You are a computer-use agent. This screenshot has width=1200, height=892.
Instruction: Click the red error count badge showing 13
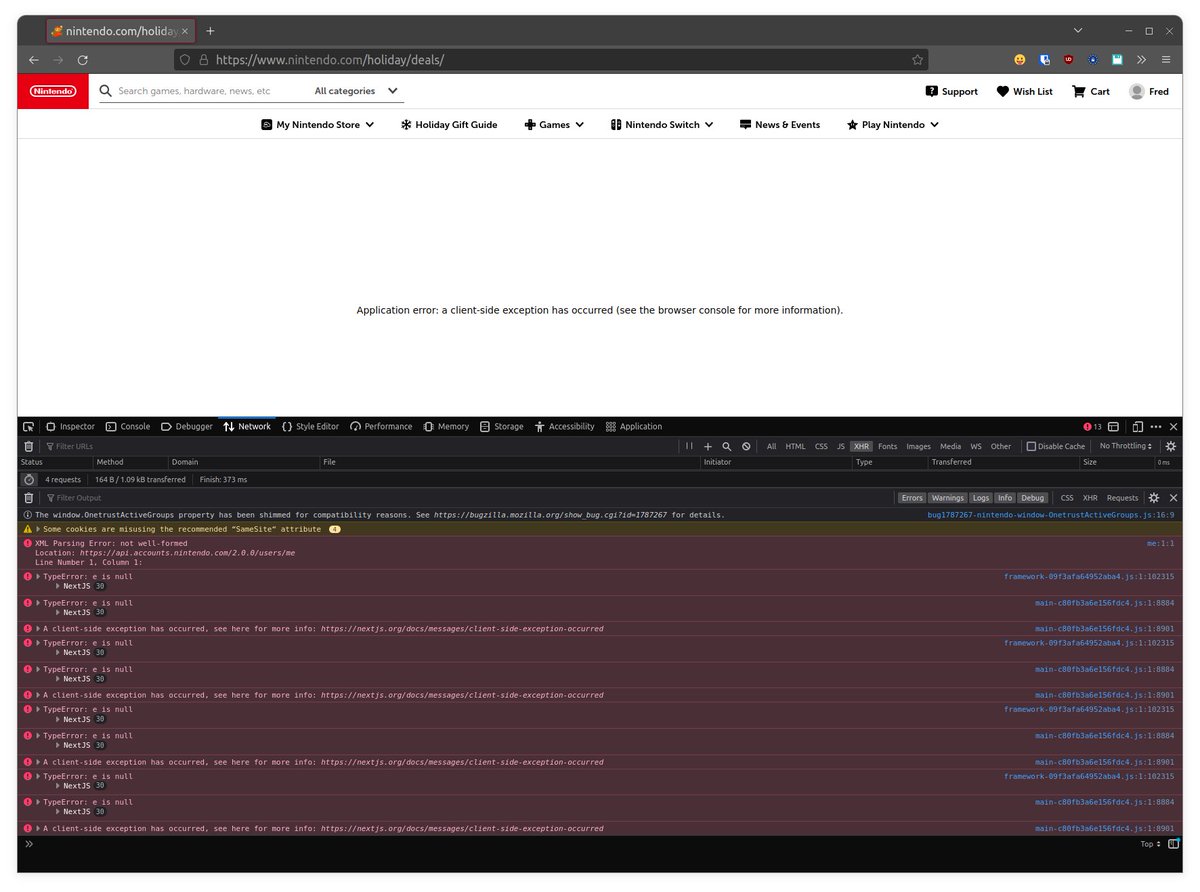[1092, 426]
